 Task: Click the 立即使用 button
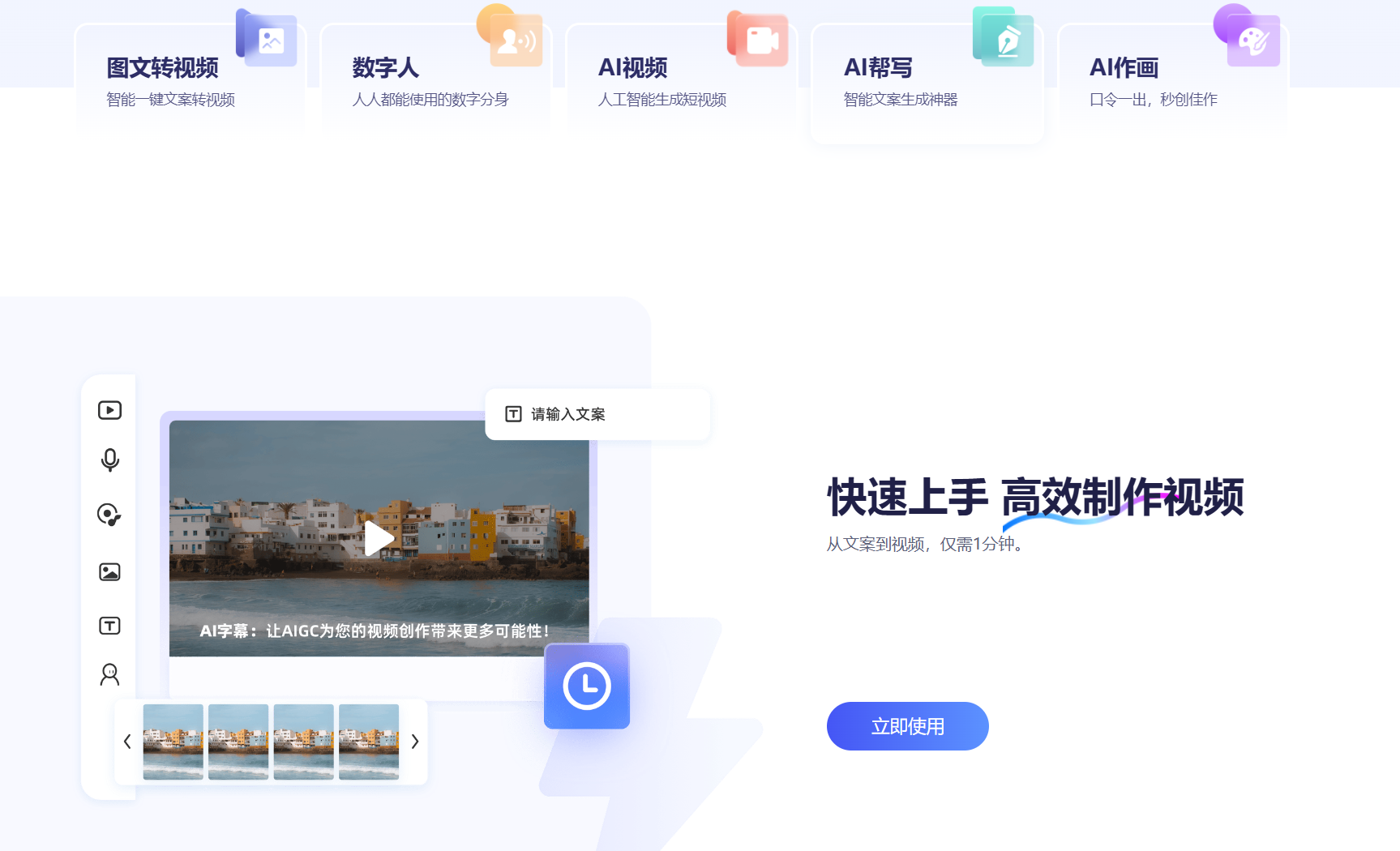point(908,726)
